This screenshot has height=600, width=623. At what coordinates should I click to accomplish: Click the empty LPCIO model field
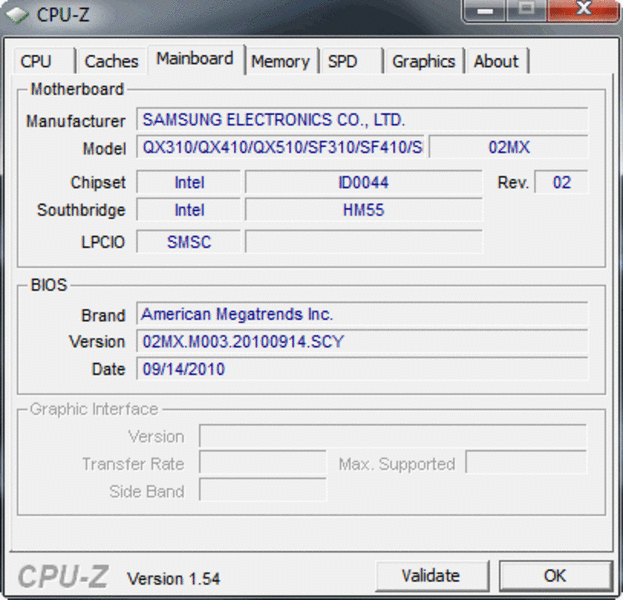364,241
